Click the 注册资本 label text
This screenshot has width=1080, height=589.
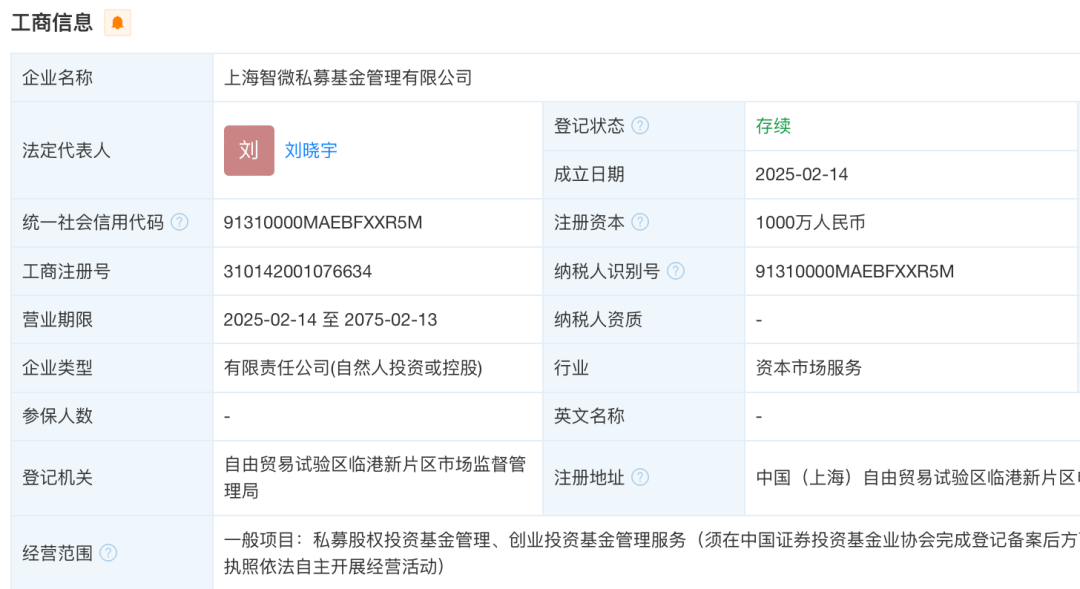pos(589,223)
